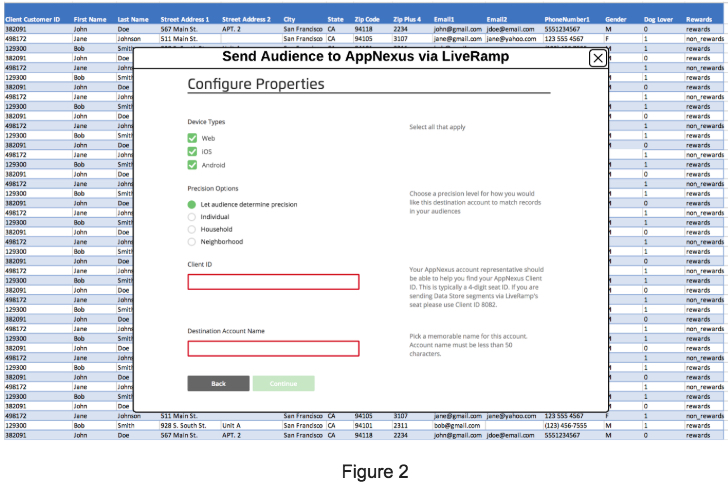The width and height of the screenshot is (728, 486).
Task: Click the Zip Code column header
Action: tap(367, 19)
